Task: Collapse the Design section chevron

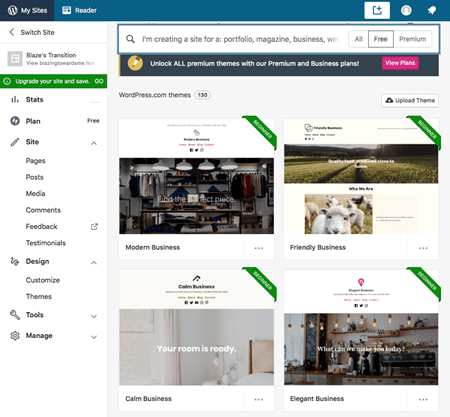Action: point(94,263)
